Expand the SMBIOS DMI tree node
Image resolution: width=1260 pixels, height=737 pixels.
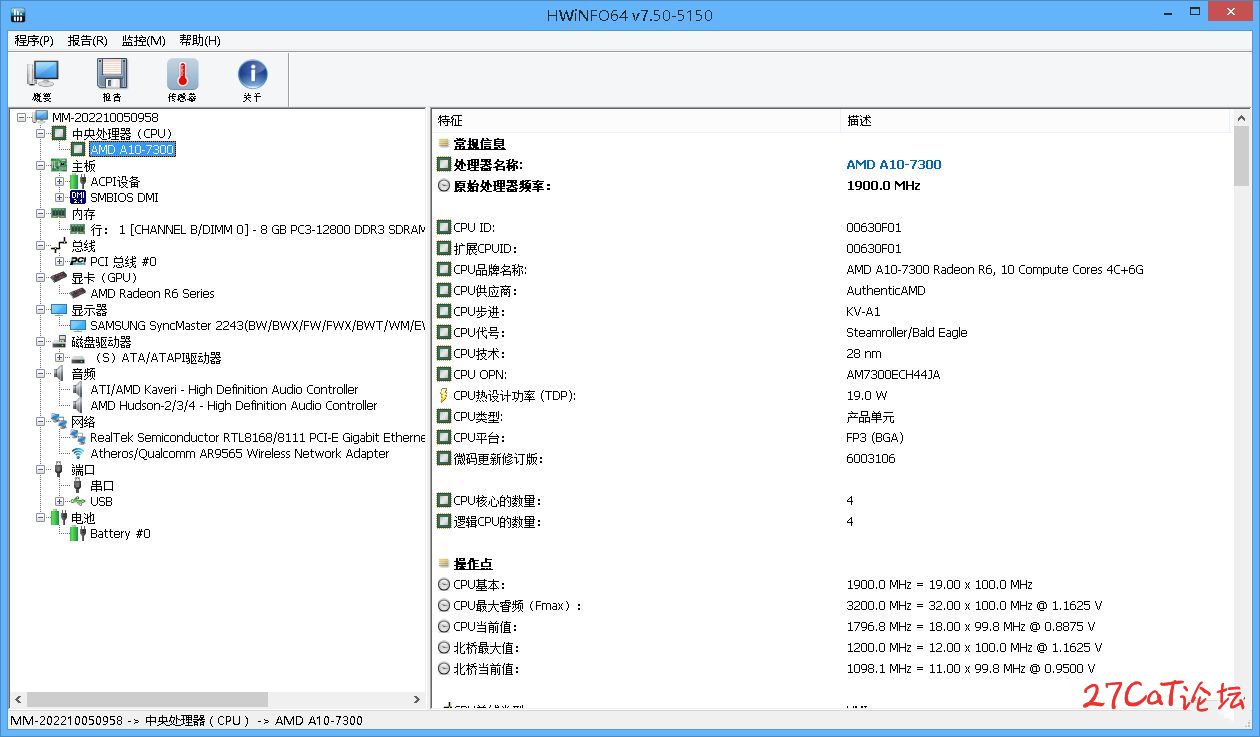(x=60, y=197)
